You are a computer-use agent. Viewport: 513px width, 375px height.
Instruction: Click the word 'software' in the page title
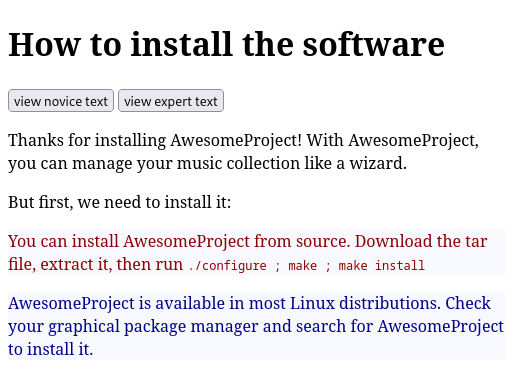coord(374,44)
